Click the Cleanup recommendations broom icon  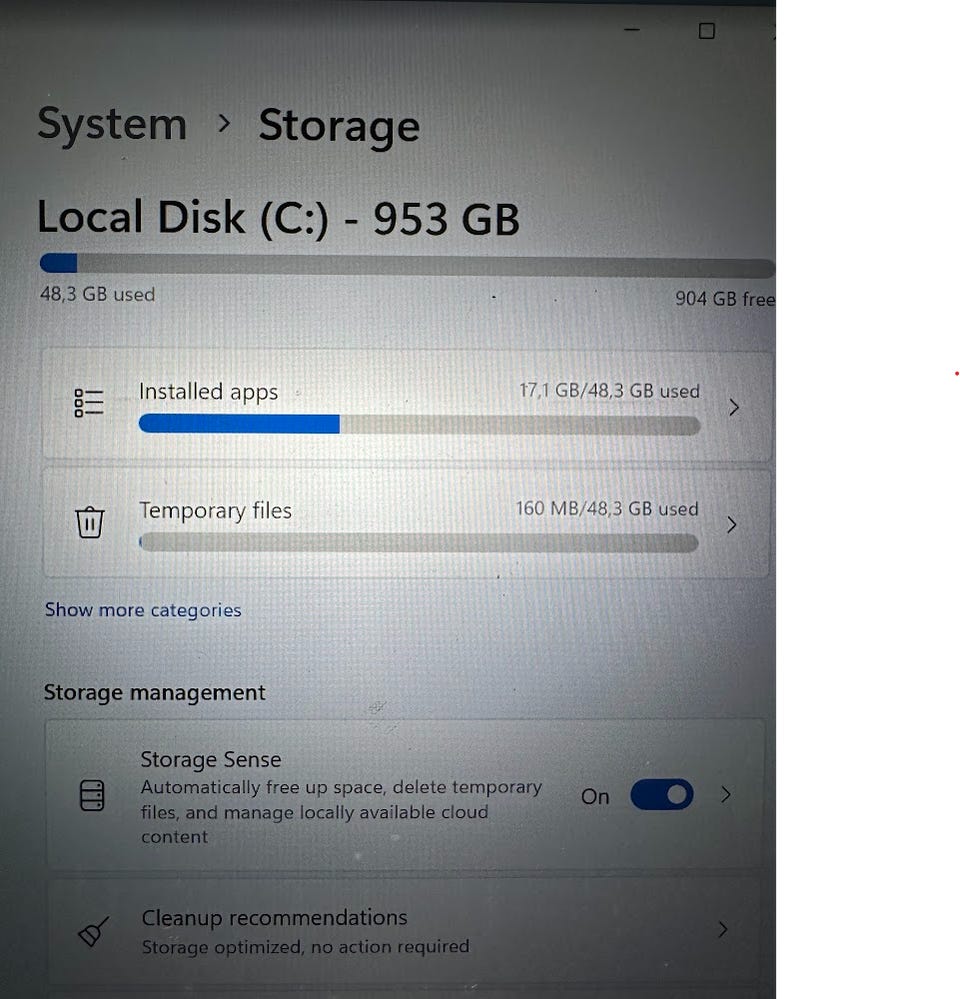pos(92,932)
